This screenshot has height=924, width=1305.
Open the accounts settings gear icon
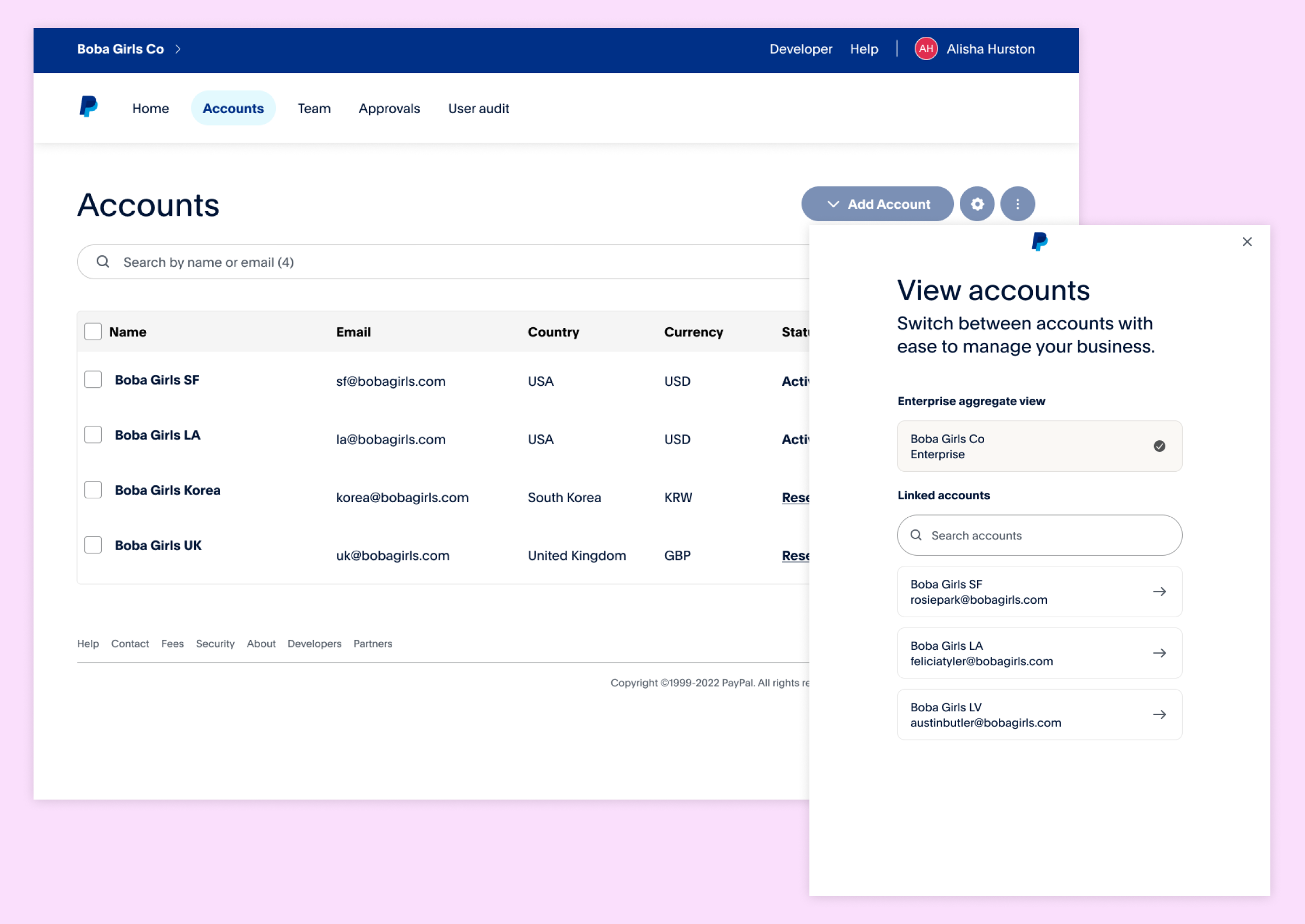(977, 204)
